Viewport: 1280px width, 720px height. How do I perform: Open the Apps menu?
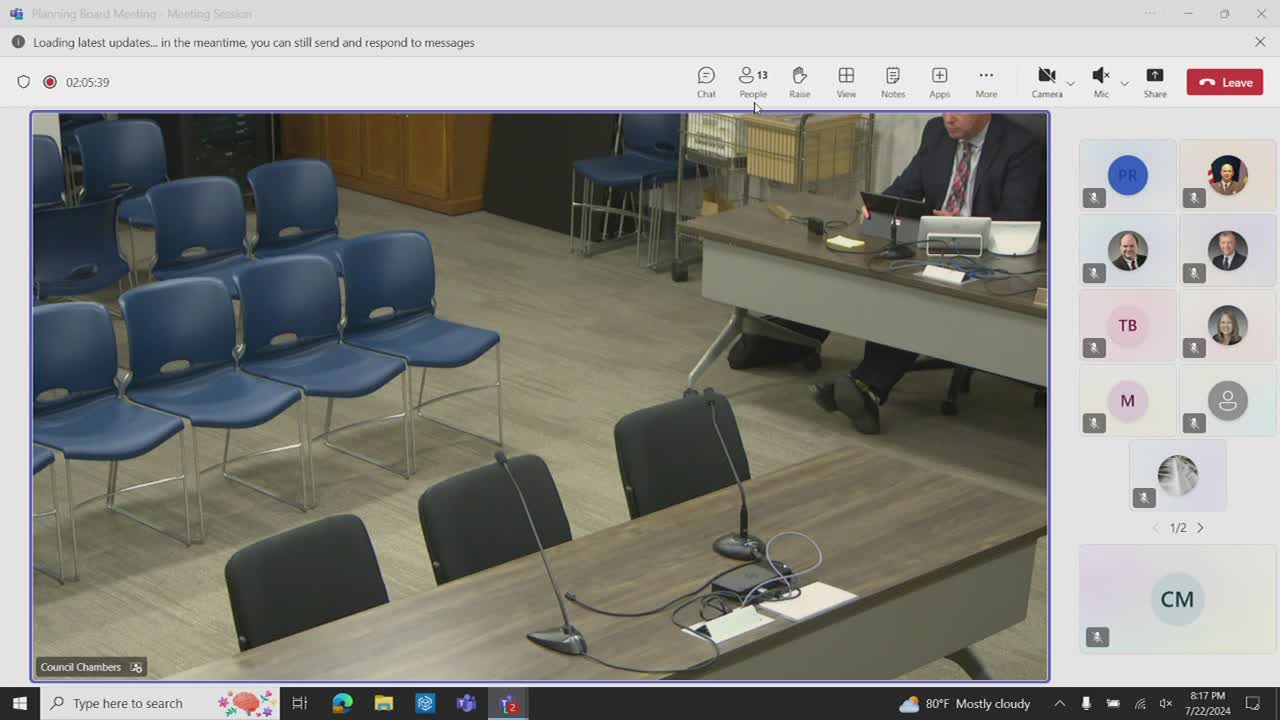click(x=939, y=82)
